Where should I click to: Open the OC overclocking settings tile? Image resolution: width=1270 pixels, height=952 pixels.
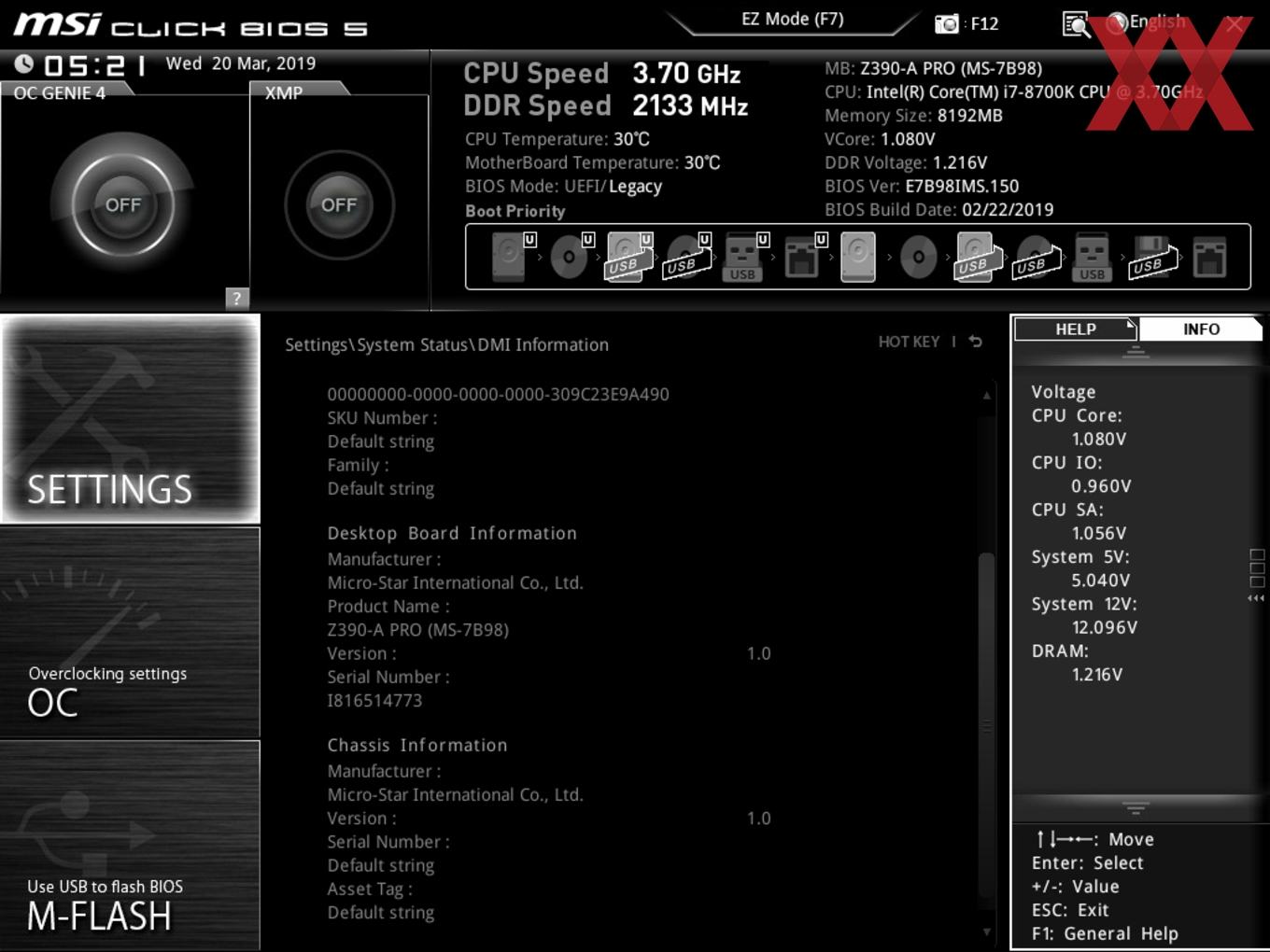[x=131, y=633]
